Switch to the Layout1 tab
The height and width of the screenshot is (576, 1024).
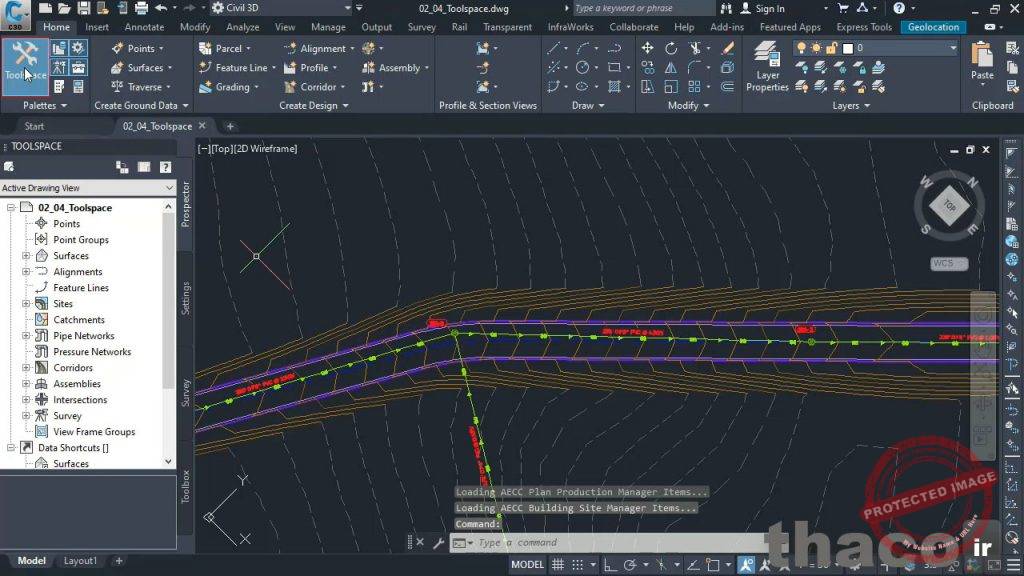click(x=79, y=561)
